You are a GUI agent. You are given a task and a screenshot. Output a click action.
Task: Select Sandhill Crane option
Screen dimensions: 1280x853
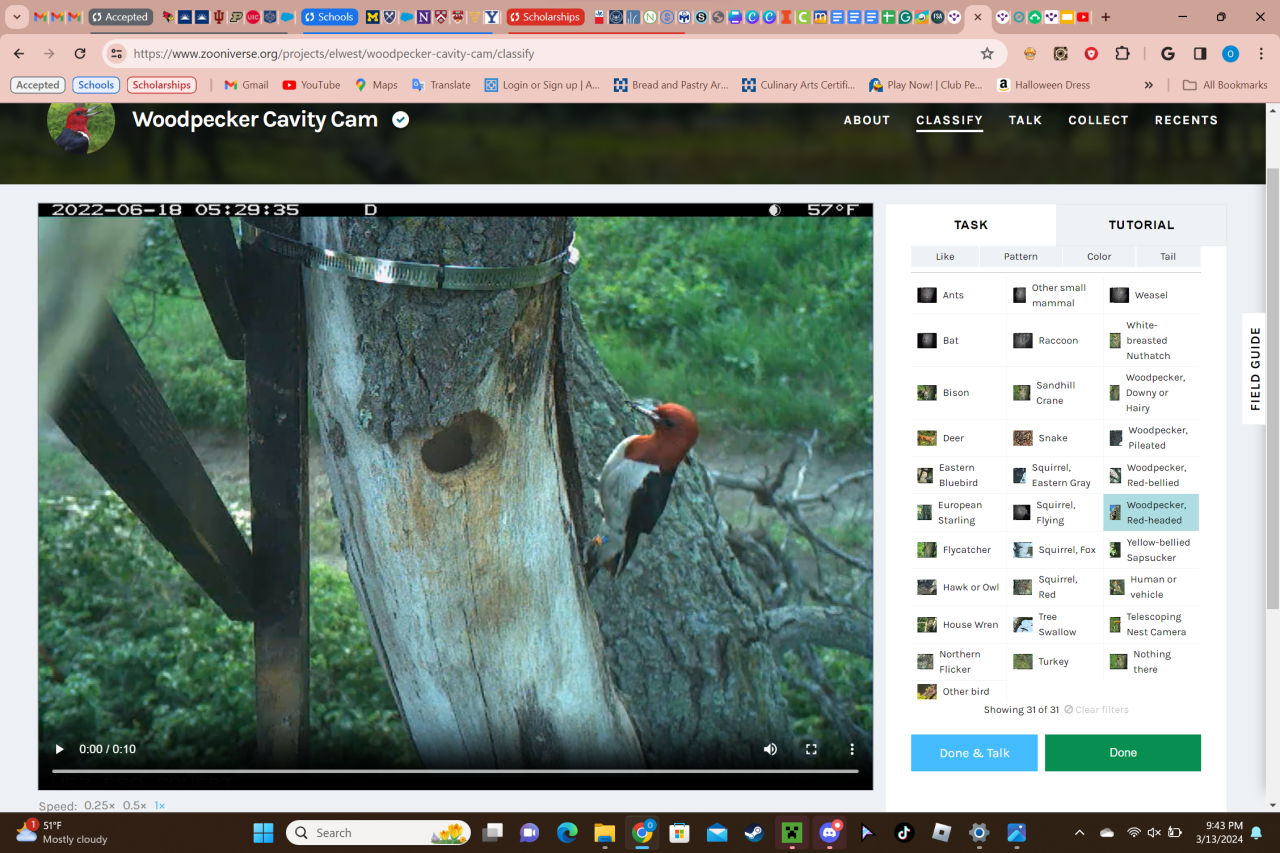1055,393
